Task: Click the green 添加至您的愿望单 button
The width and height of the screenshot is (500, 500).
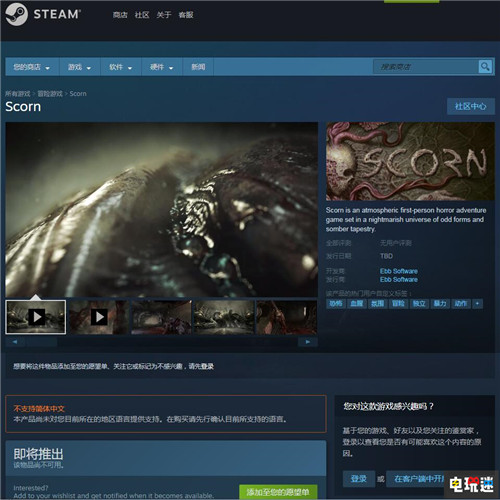Action: click(x=278, y=492)
